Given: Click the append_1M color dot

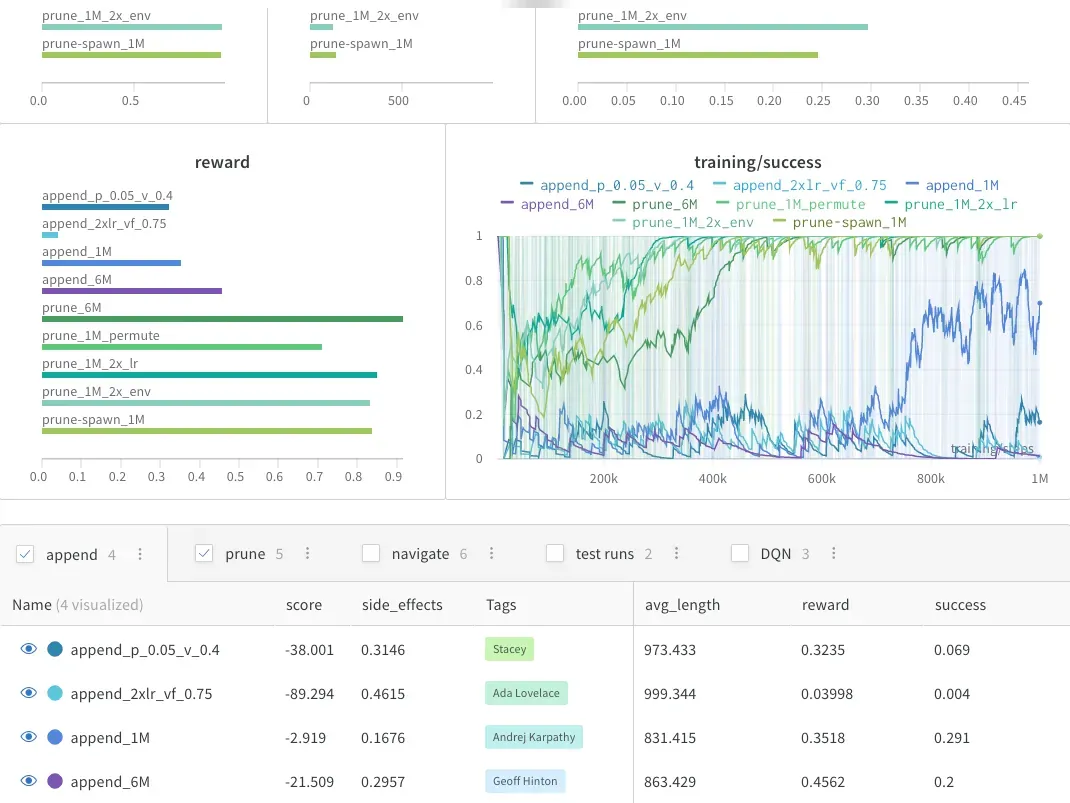Looking at the screenshot, I should 55,737.
